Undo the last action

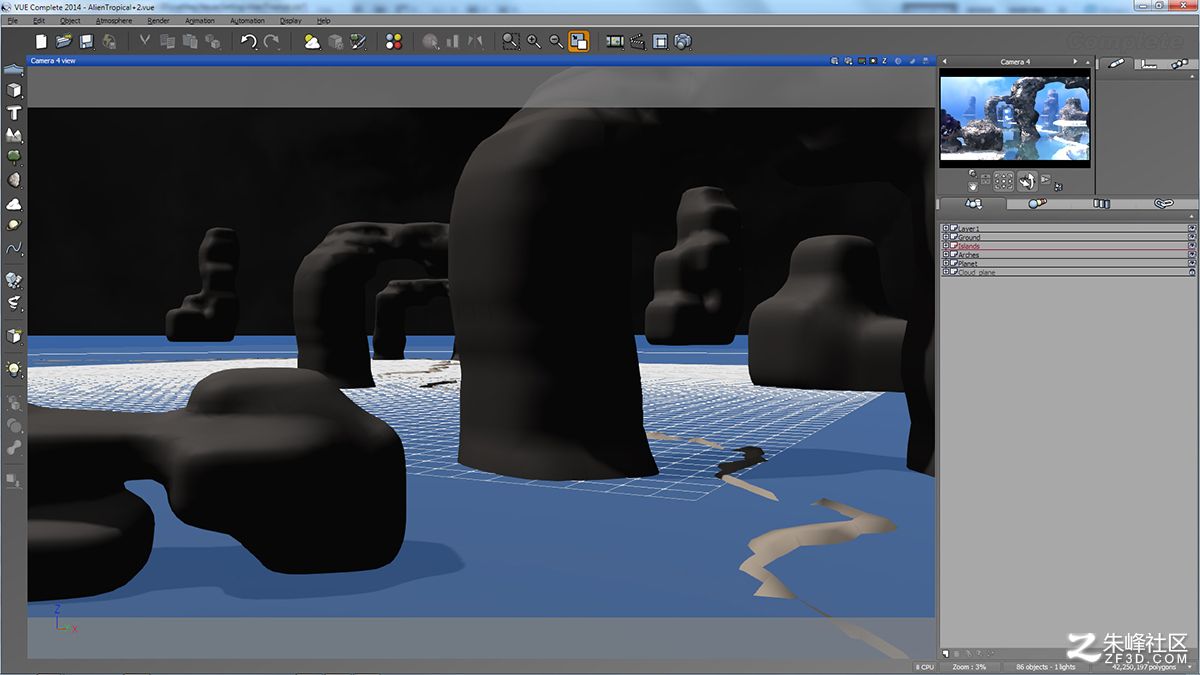248,41
